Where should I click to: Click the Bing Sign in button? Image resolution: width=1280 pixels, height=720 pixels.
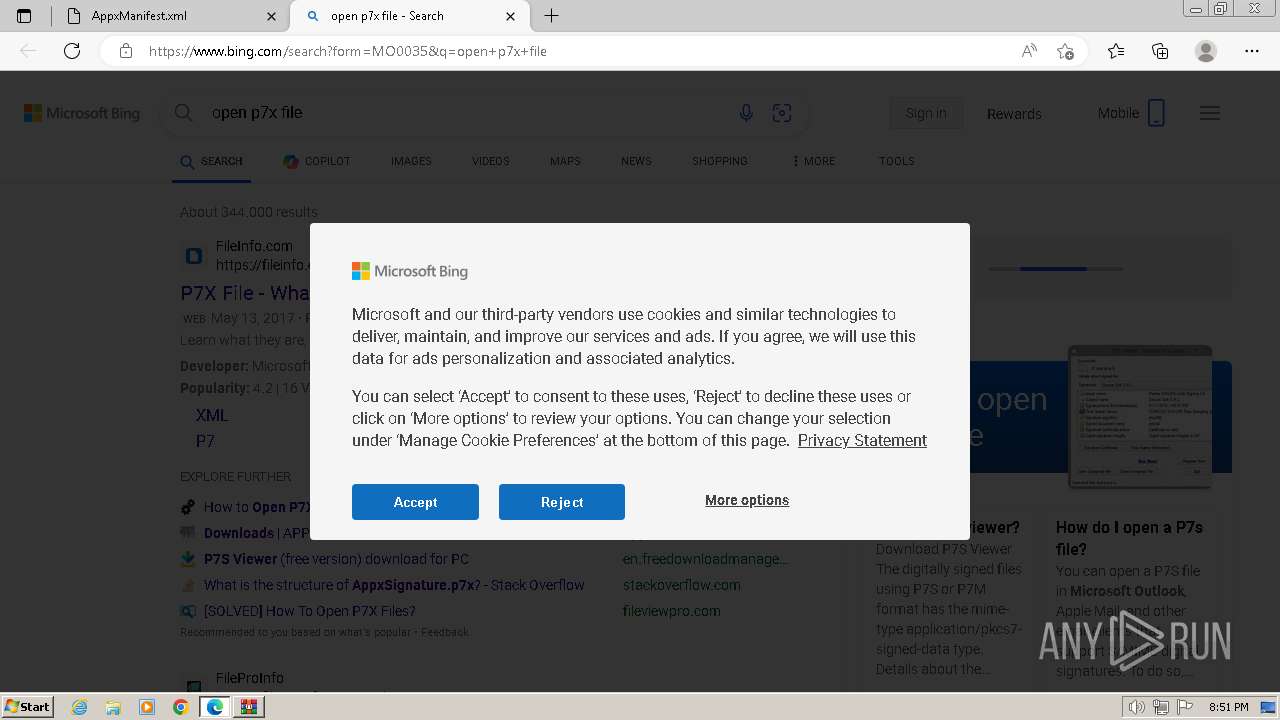coord(926,113)
